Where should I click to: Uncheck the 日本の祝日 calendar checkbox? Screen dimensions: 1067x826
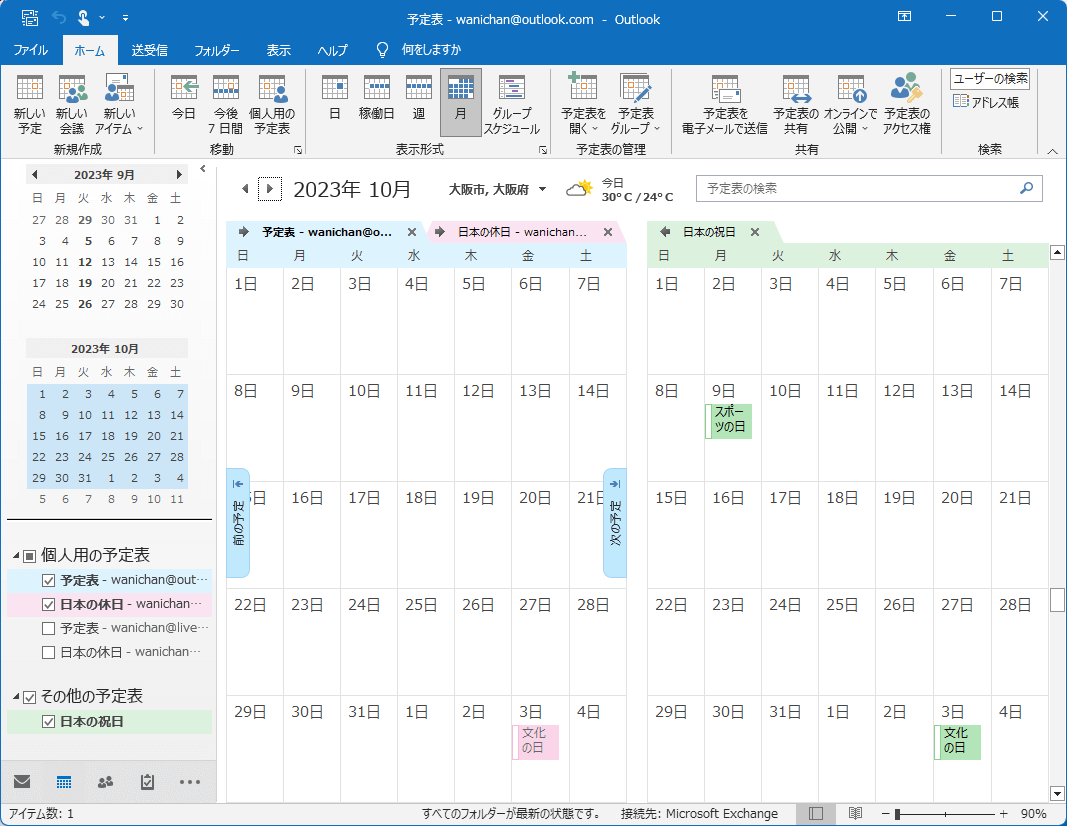[x=48, y=722]
